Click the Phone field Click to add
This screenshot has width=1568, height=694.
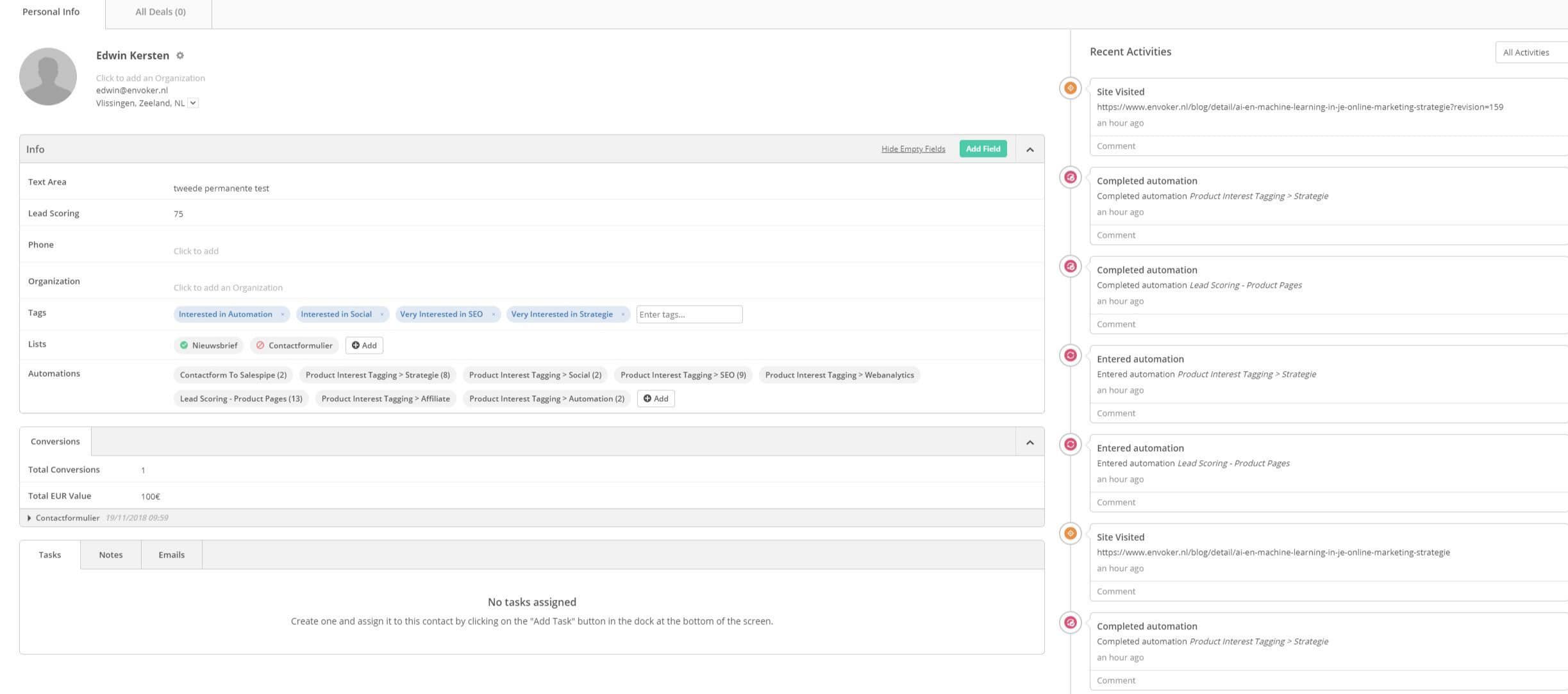tap(196, 251)
